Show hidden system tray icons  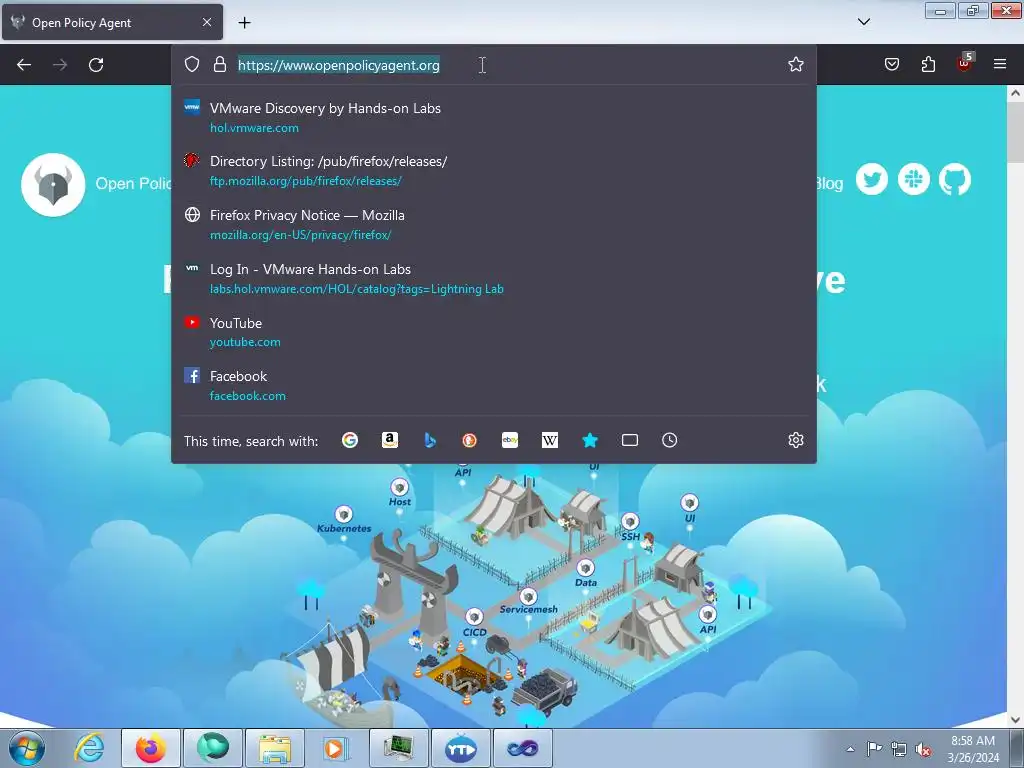850,749
